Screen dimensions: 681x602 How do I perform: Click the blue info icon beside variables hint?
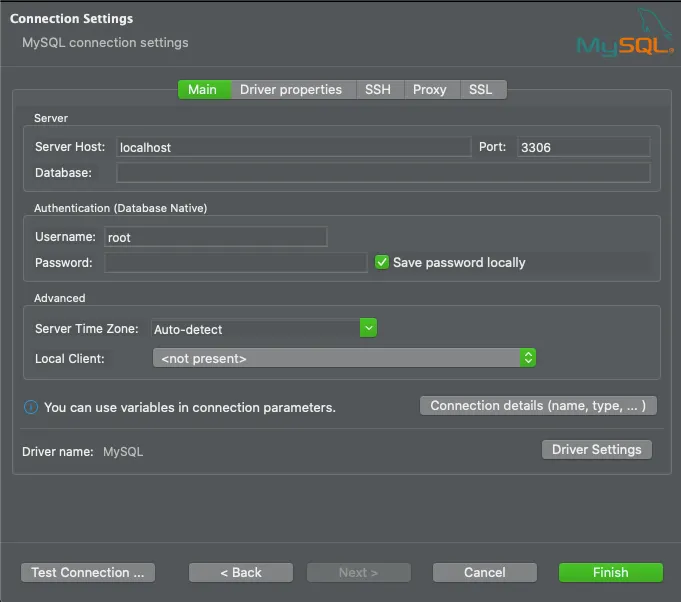tap(31, 407)
